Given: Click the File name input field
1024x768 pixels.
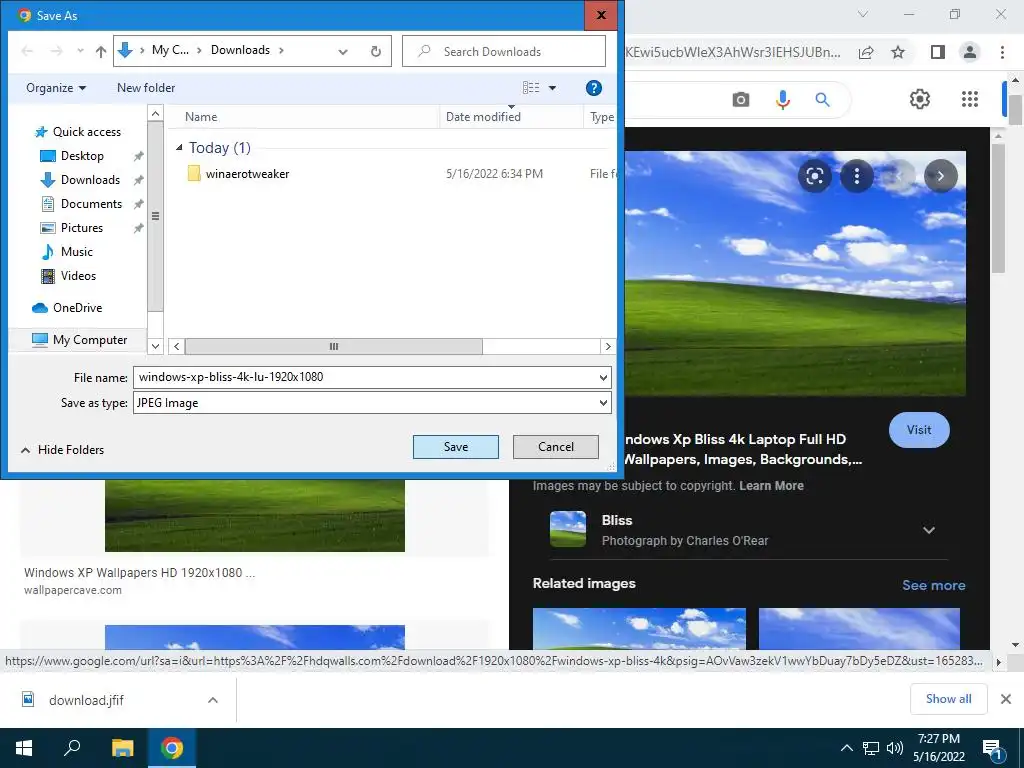Looking at the screenshot, I should click(364, 377).
